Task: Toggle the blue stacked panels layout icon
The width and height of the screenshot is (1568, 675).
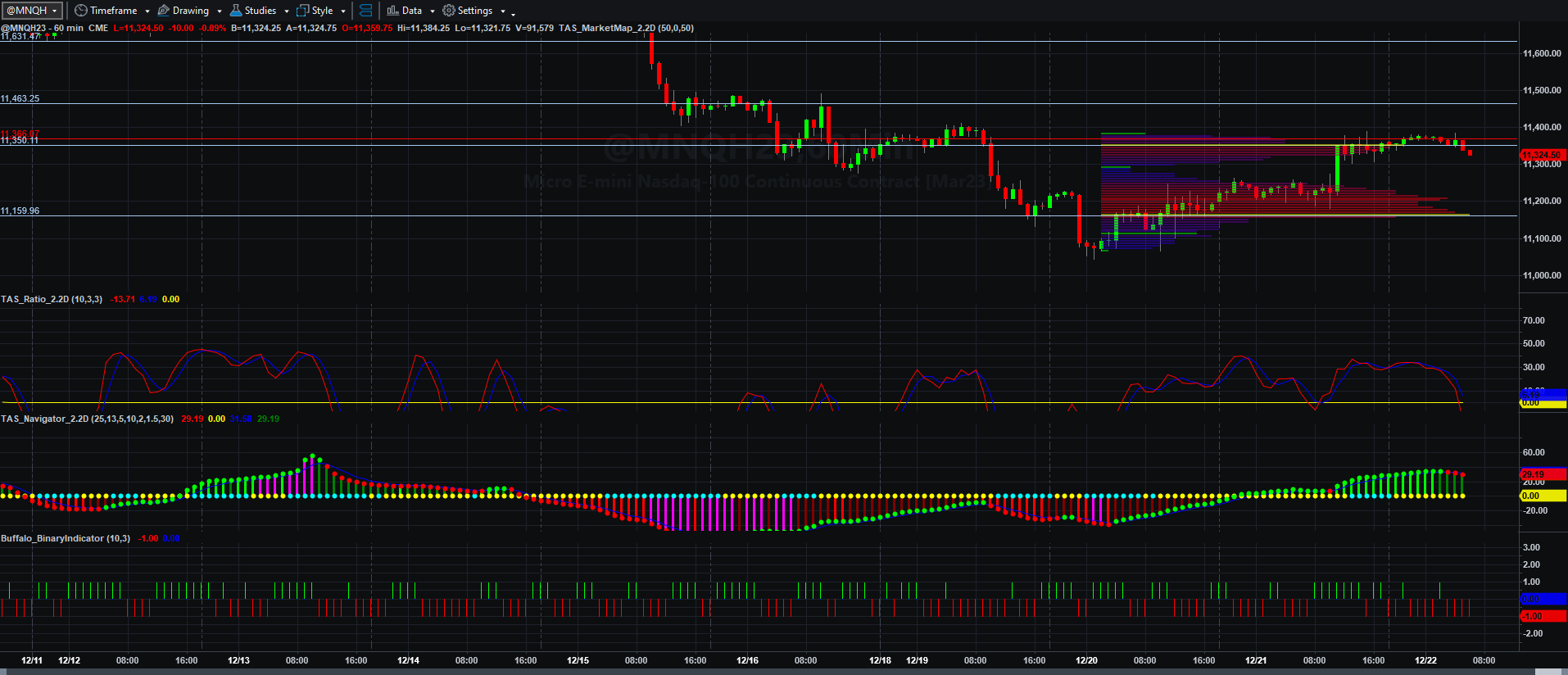Action: tap(365, 11)
